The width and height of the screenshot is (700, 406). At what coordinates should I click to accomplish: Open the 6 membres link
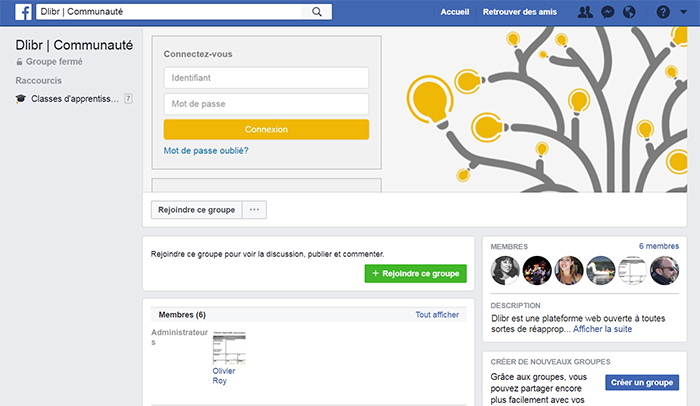(659, 246)
